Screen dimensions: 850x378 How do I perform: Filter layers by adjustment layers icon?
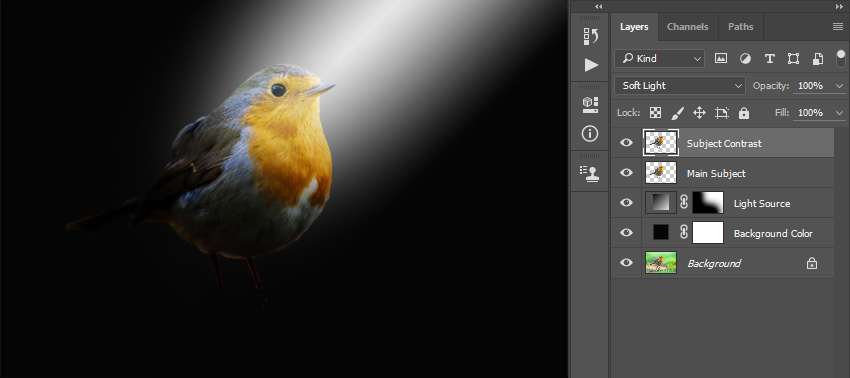coord(745,59)
